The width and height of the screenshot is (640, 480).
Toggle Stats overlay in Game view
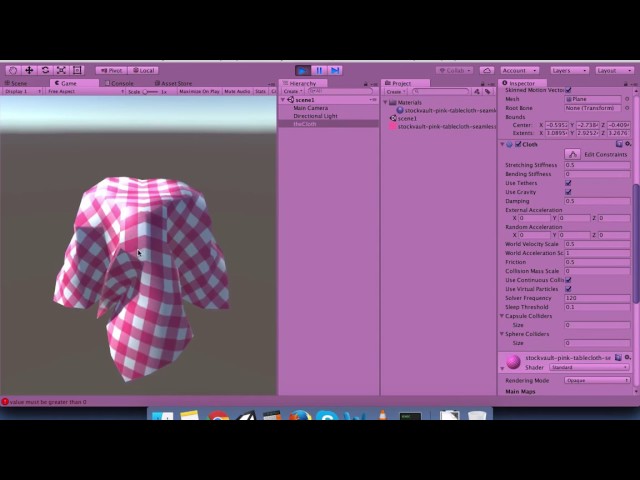(x=260, y=91)
